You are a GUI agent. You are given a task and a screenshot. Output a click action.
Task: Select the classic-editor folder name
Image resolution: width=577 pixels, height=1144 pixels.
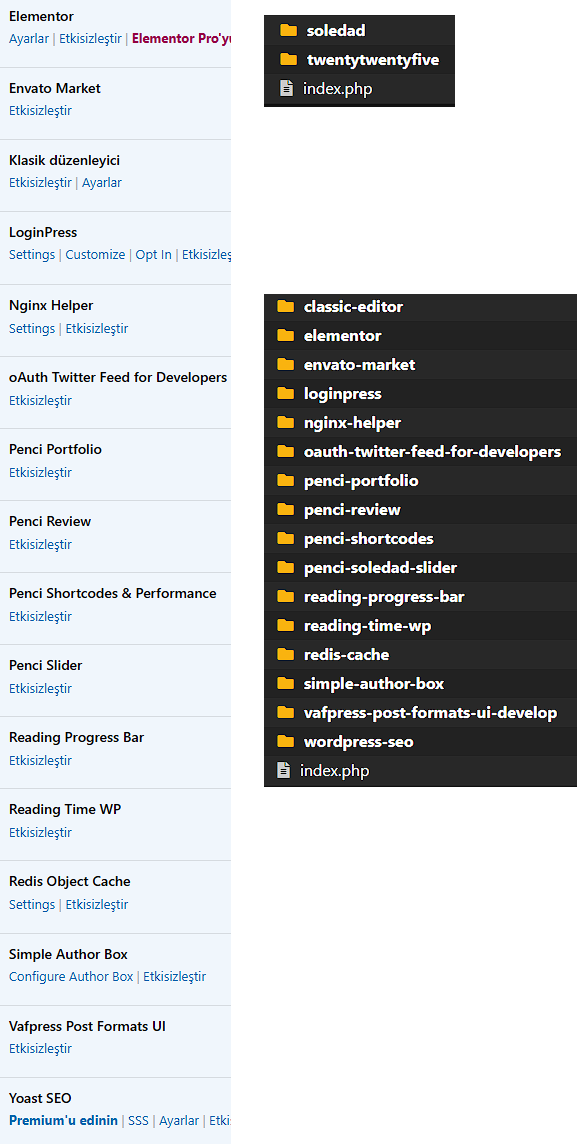click(353, 306)
